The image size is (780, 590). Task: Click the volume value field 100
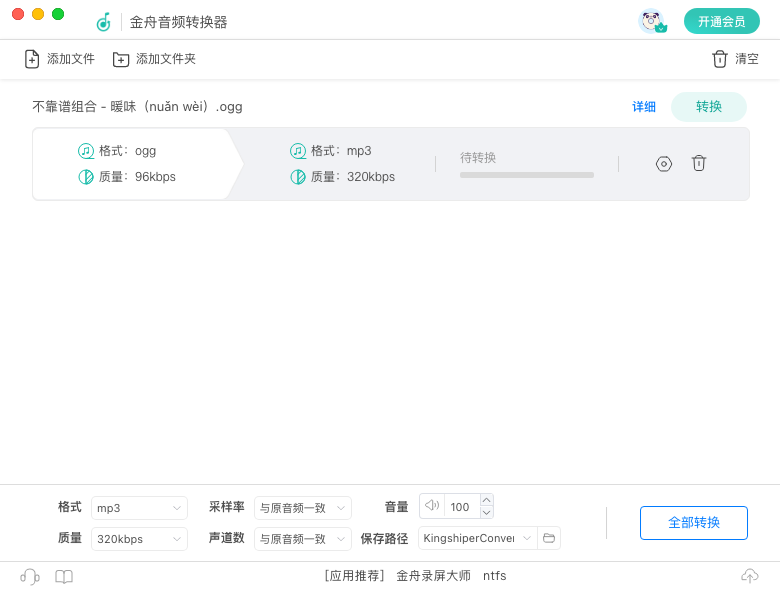pyautogui.click(x=462, y=506)
